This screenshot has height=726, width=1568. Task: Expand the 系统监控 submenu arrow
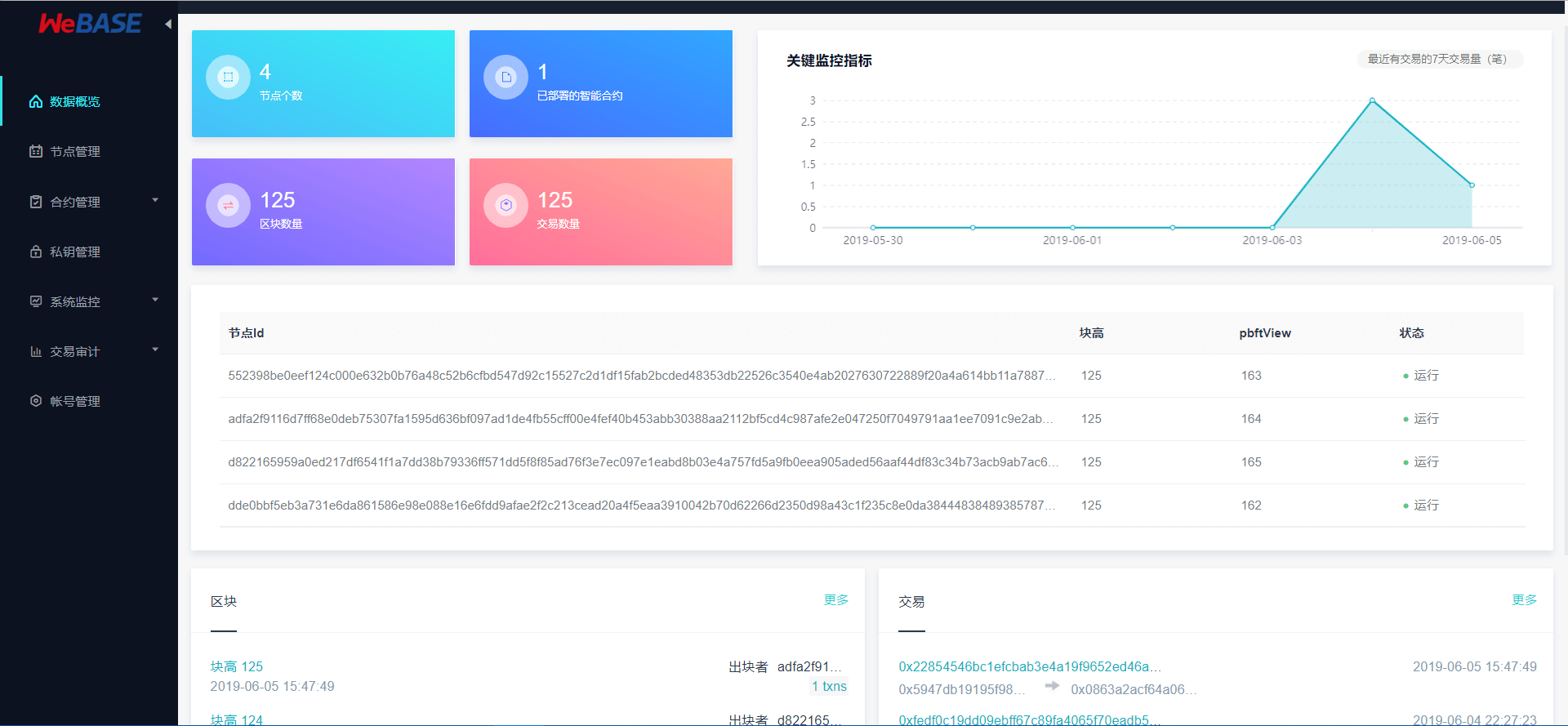[155, 300]
